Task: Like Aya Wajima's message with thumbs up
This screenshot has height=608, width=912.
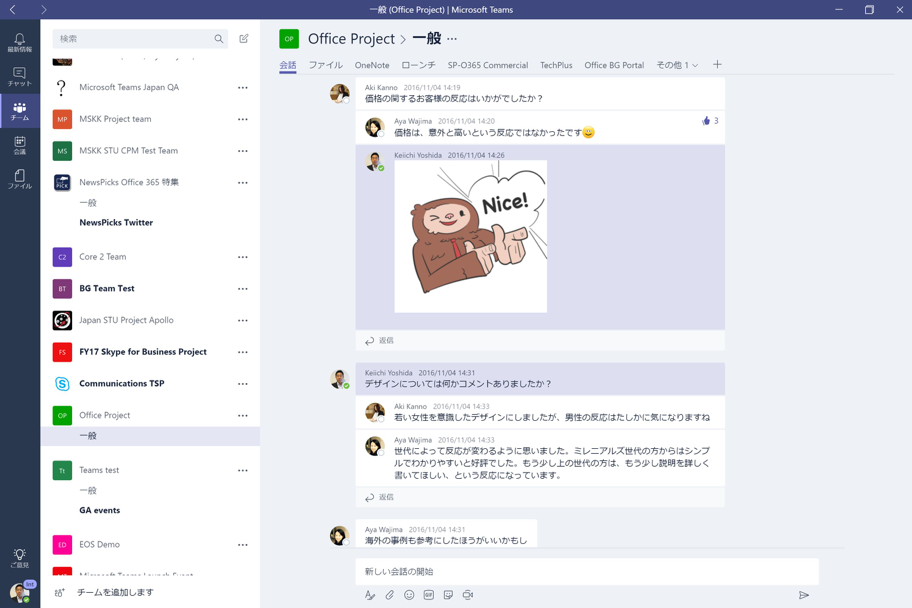Action: pos(706,121)
